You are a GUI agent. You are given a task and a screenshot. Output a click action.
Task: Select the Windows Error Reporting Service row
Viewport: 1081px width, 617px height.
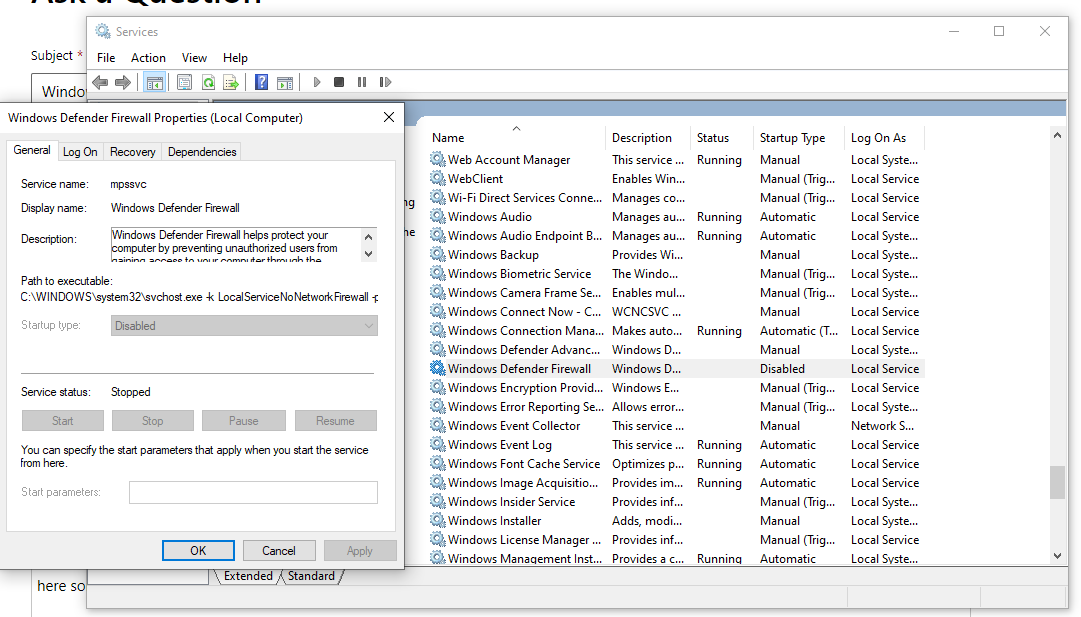point(676,407)
